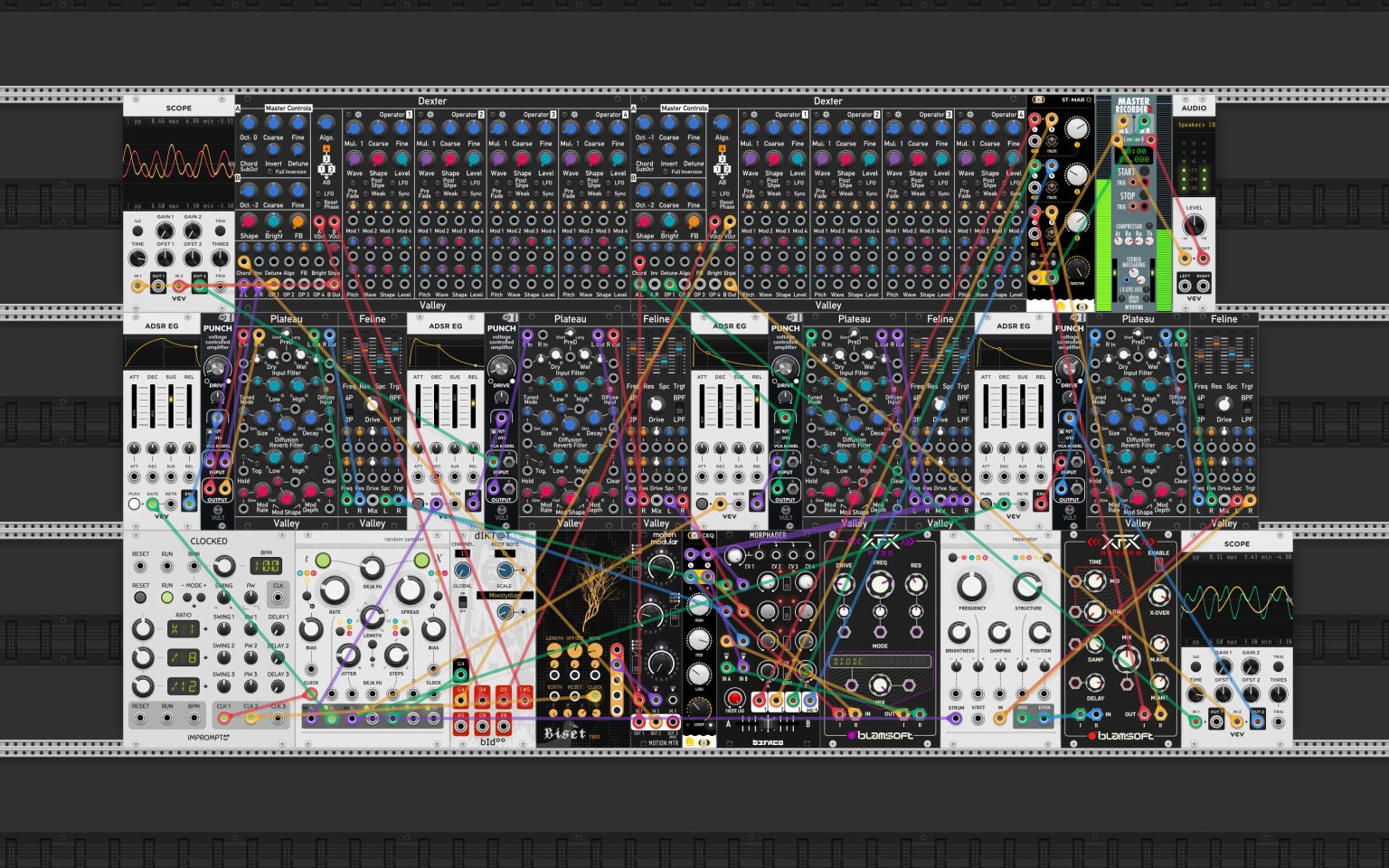Image resolution: width=1389 pixels, height=868 pixels.
Task: Toggle the green X button on random sampler
Action: pyautogui.click(x=421, y=561)
